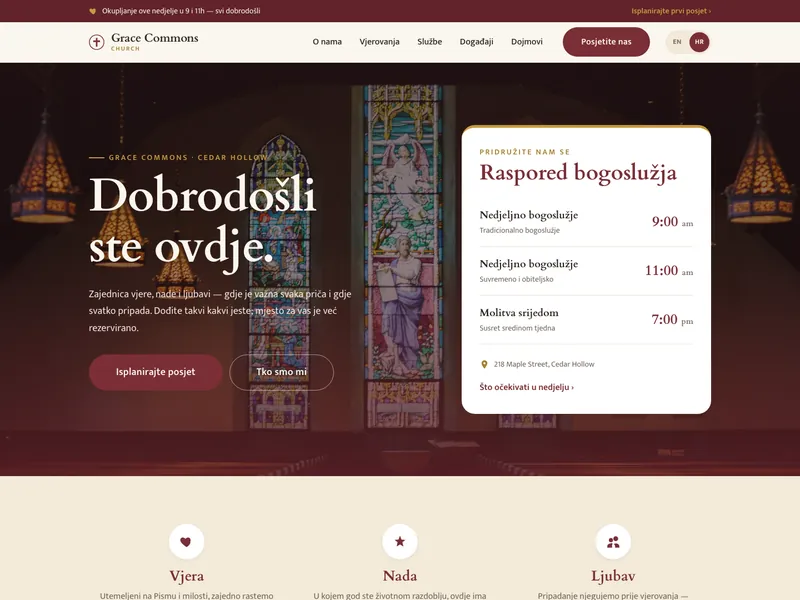Click the heart icon in the announcement bar
Image resolution: width=800 pixels, height=600 pixels.
point(92,11)
